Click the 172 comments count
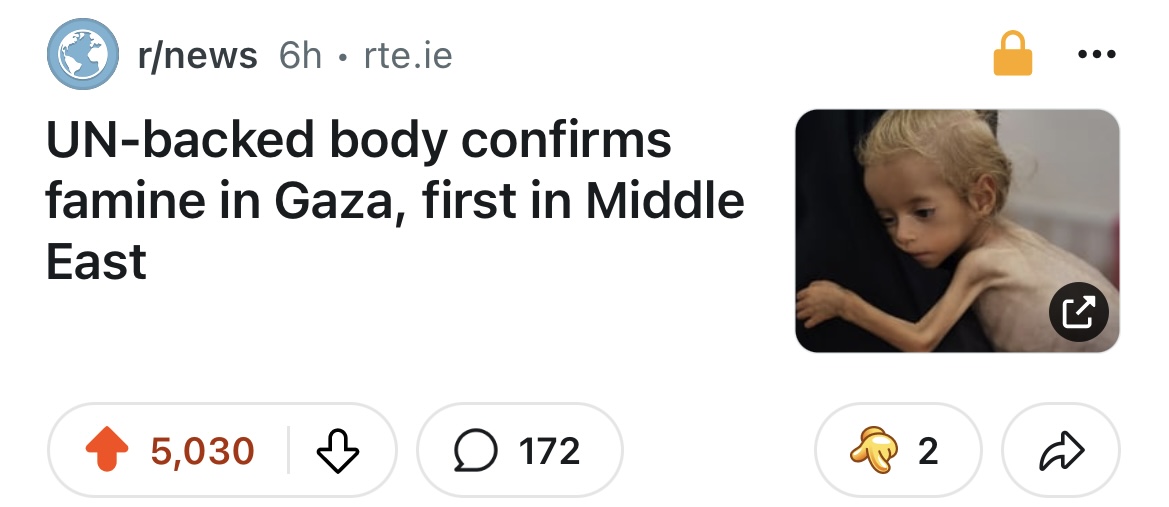 point(550,451)
